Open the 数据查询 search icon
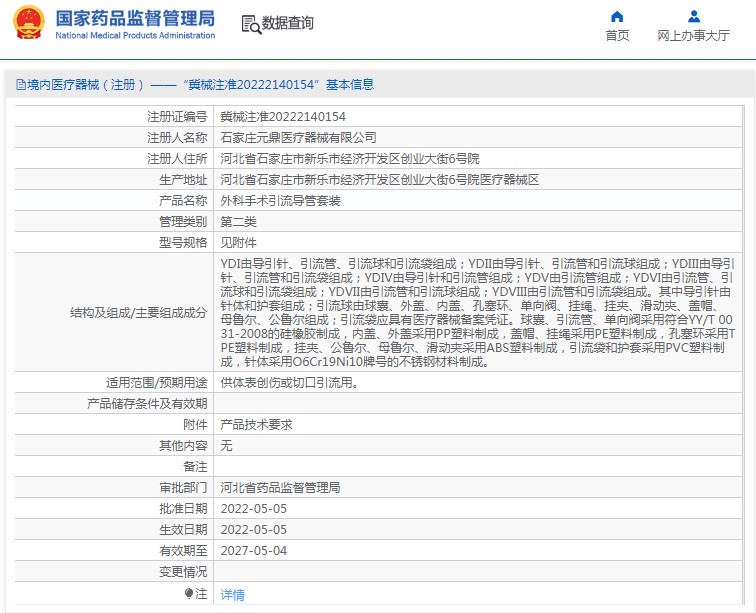This screenshot has height=613, width=756. (x=251, y=24)
